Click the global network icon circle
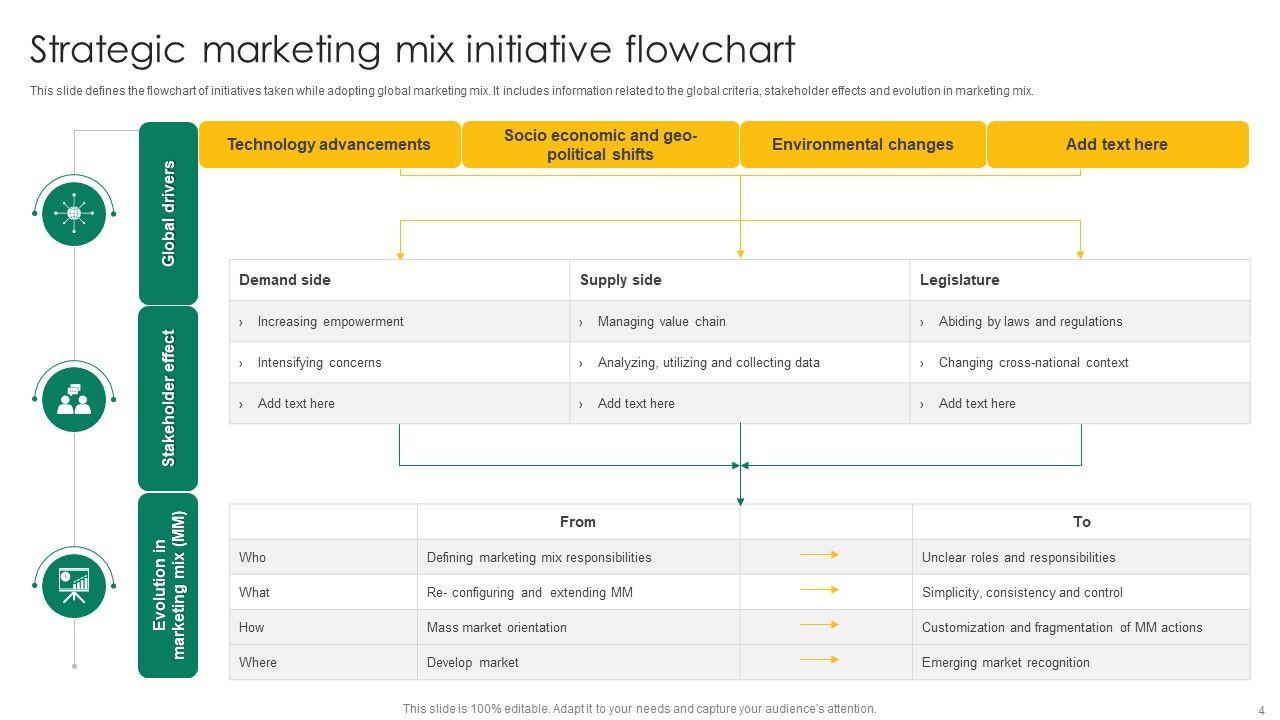The image size is (1280, 720). 74,213
